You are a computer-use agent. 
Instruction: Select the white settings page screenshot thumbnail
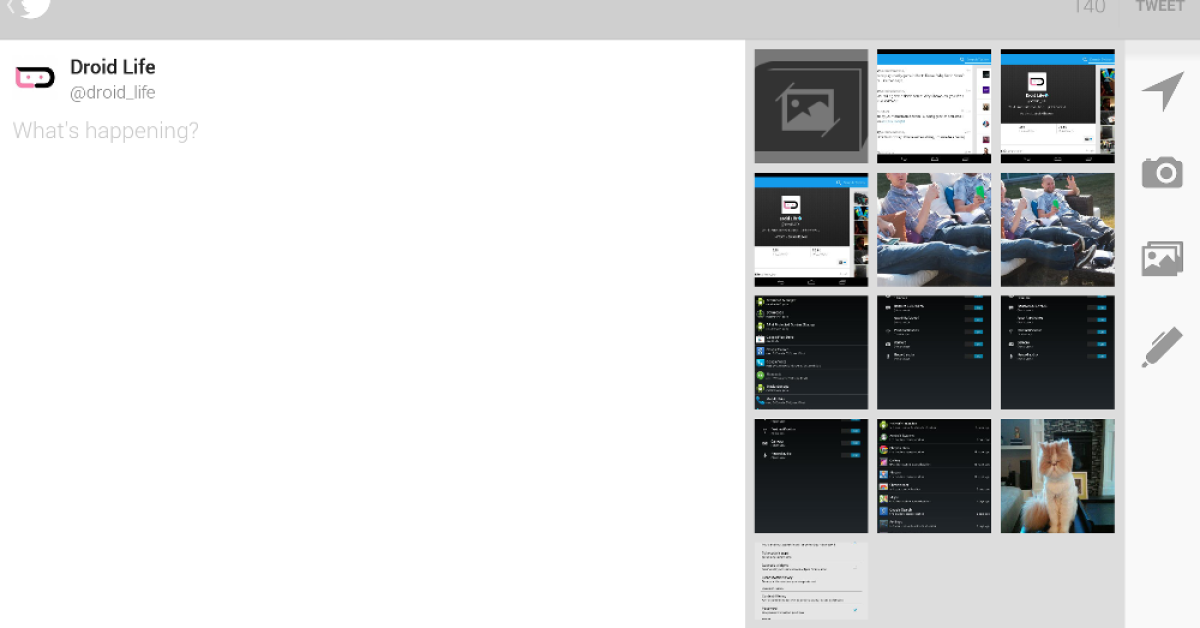tap(811, 581)
